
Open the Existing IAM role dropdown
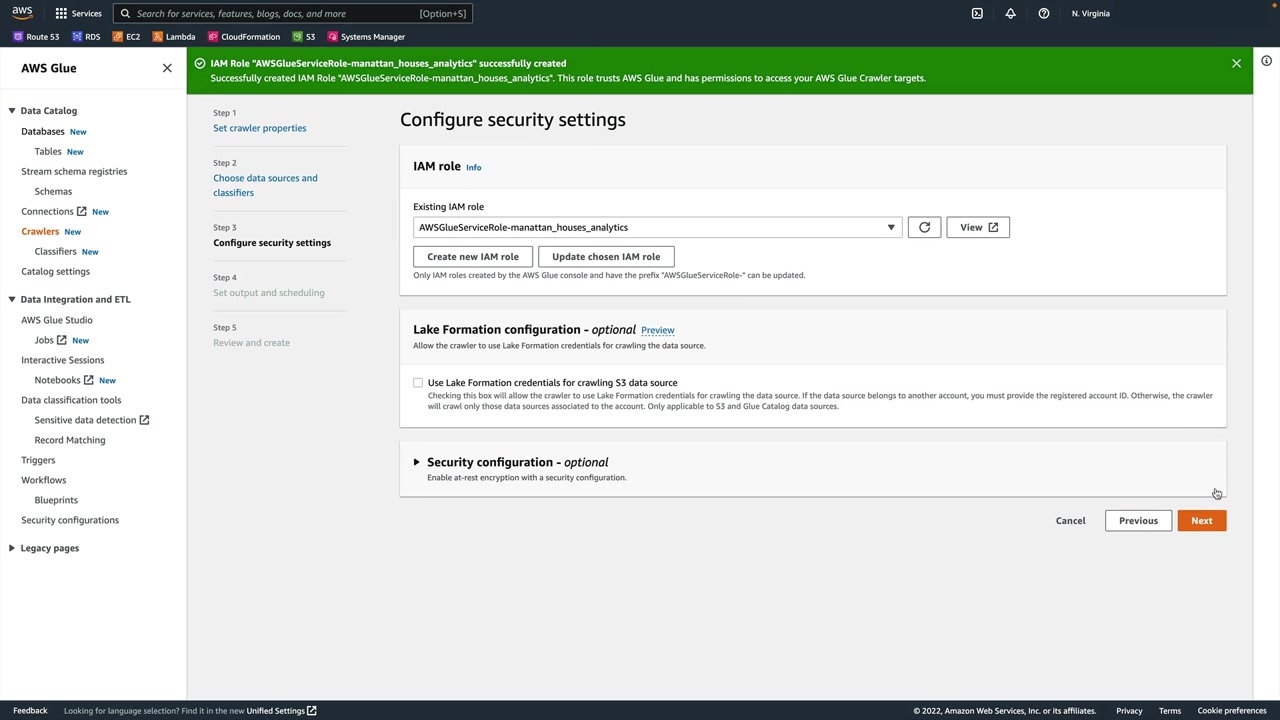pyautogui.click(x=657, y=228)
